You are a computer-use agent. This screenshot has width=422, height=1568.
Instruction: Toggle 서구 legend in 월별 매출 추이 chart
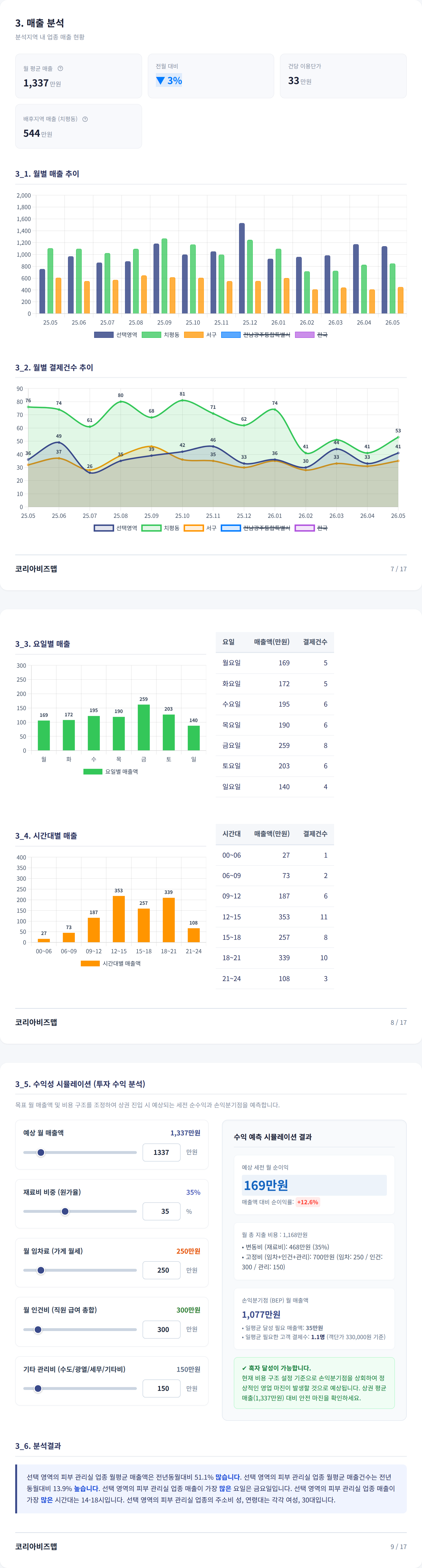pos(200,335)
